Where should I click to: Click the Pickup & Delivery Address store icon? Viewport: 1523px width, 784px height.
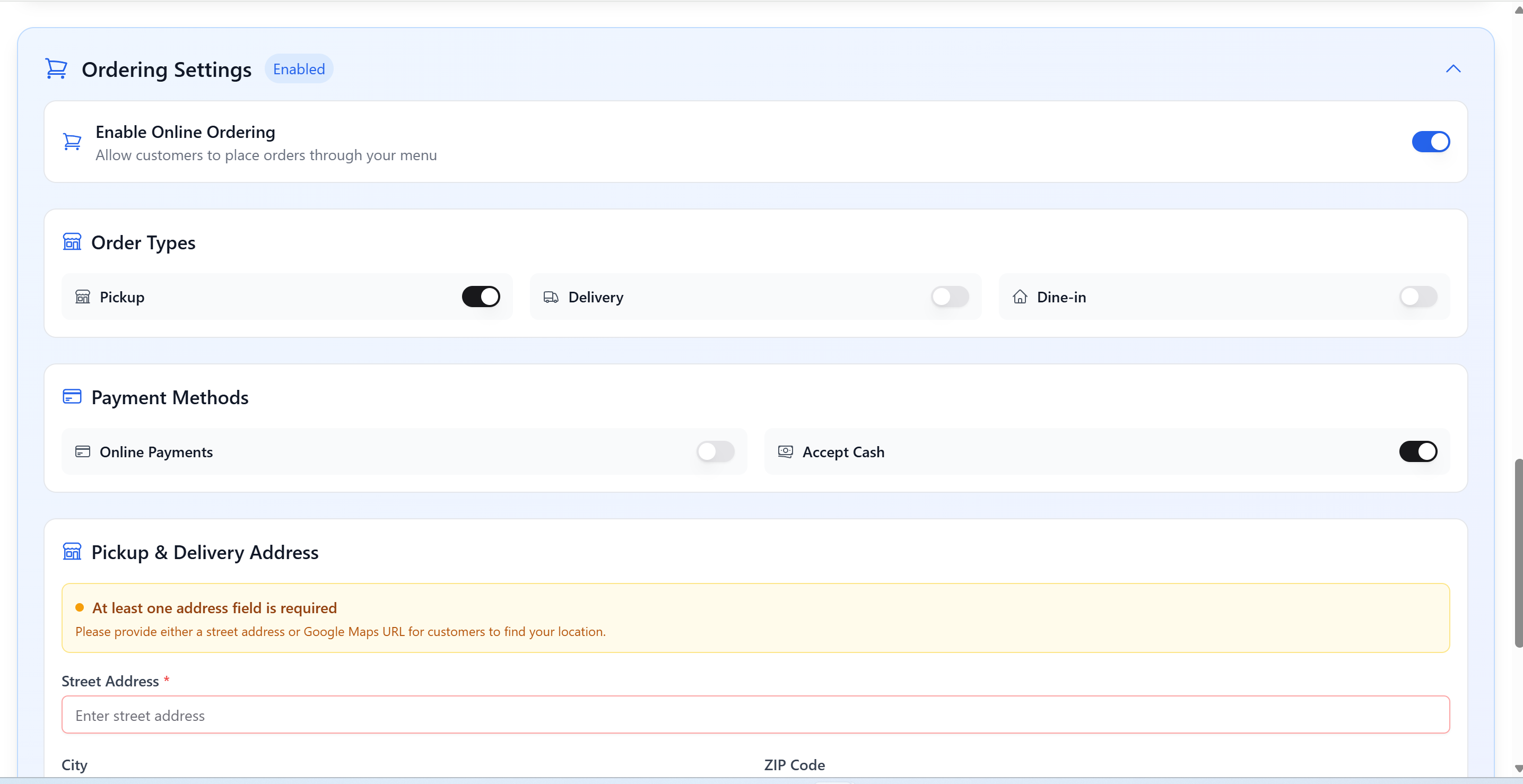[x=72, y=552]
